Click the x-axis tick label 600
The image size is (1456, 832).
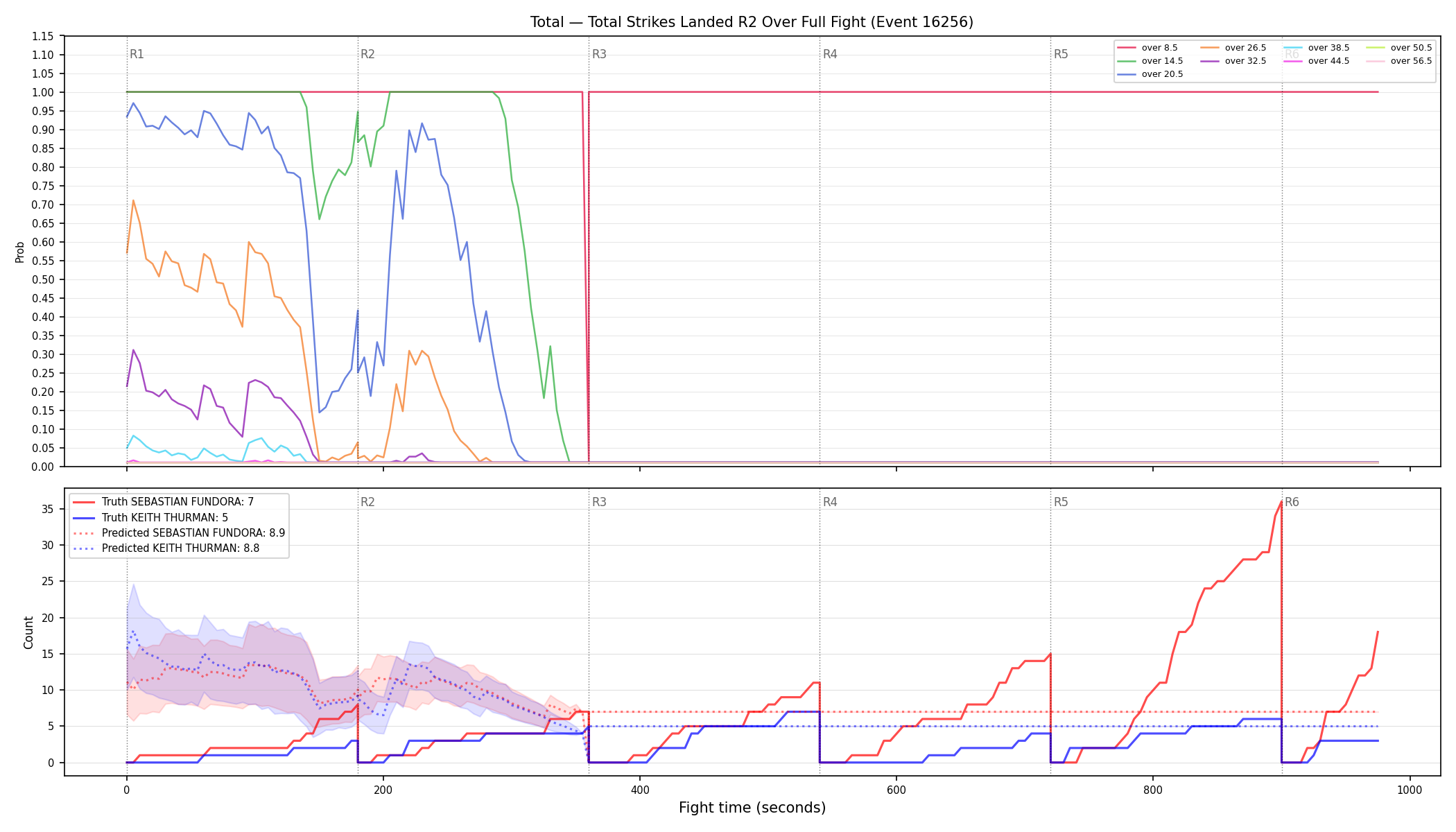896,790
